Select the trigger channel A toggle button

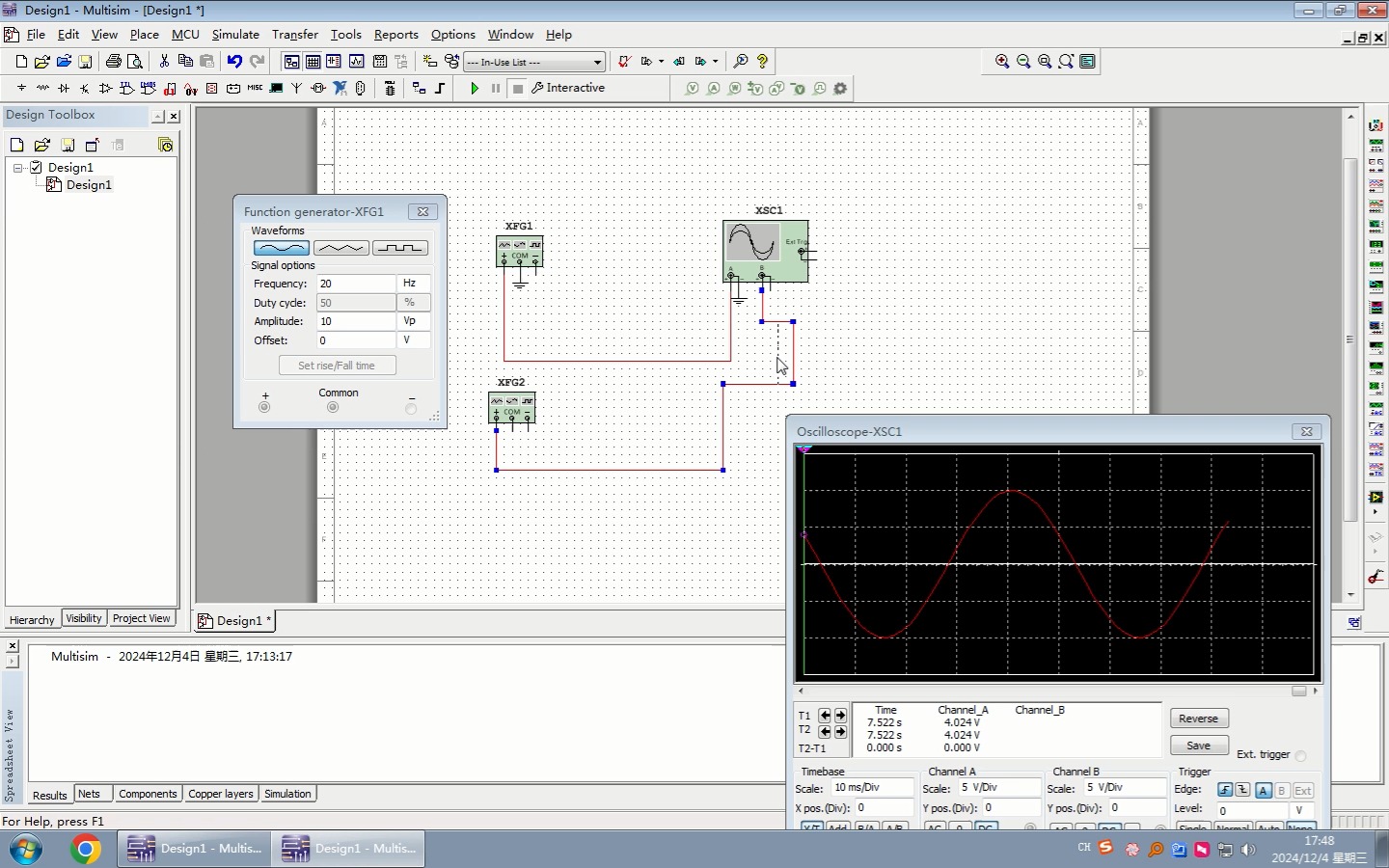(x=1263, y=790)
